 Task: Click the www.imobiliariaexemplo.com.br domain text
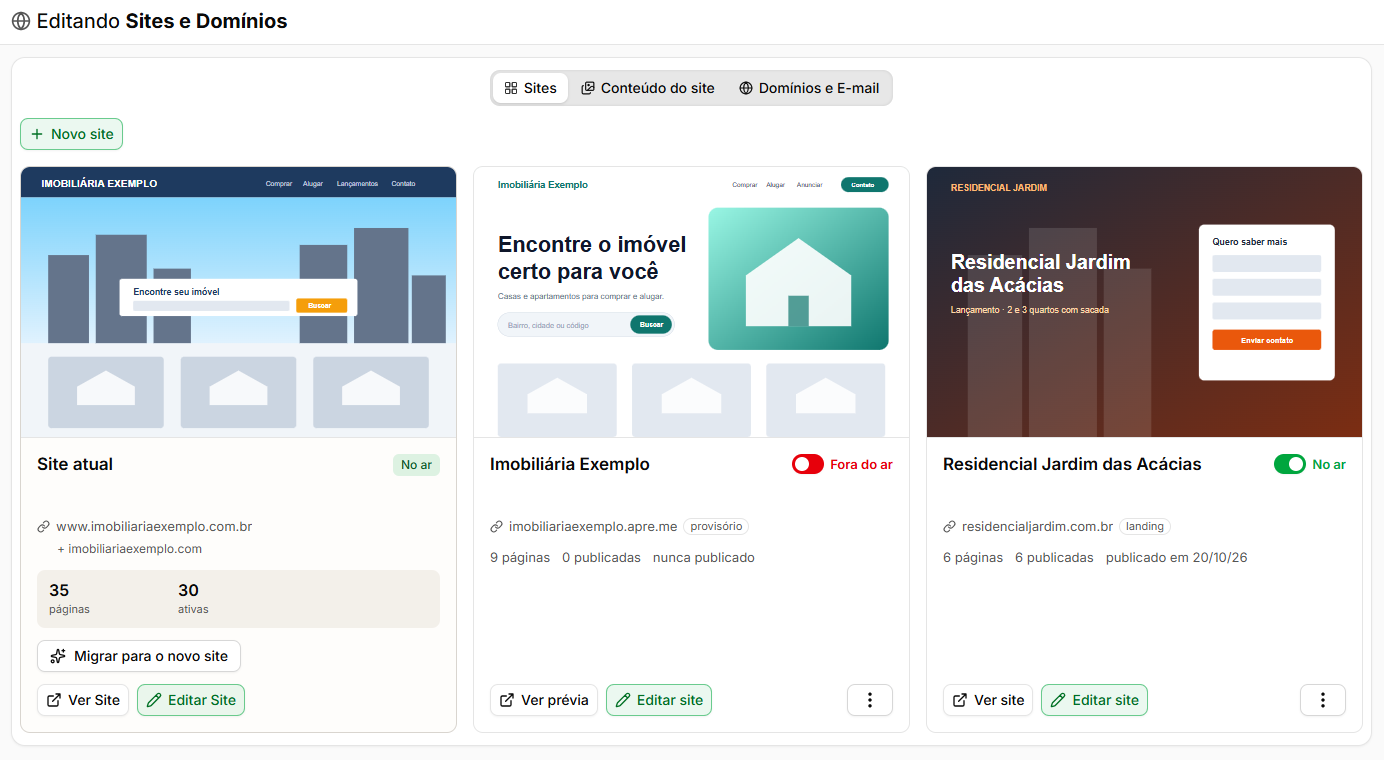coord(154,527)
